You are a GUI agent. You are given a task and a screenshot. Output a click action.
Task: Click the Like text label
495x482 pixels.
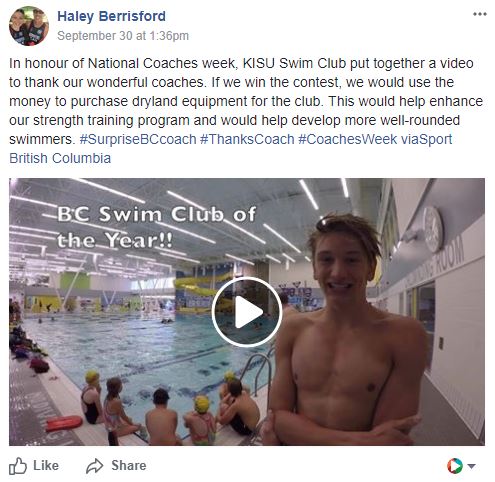pos(46,465)
